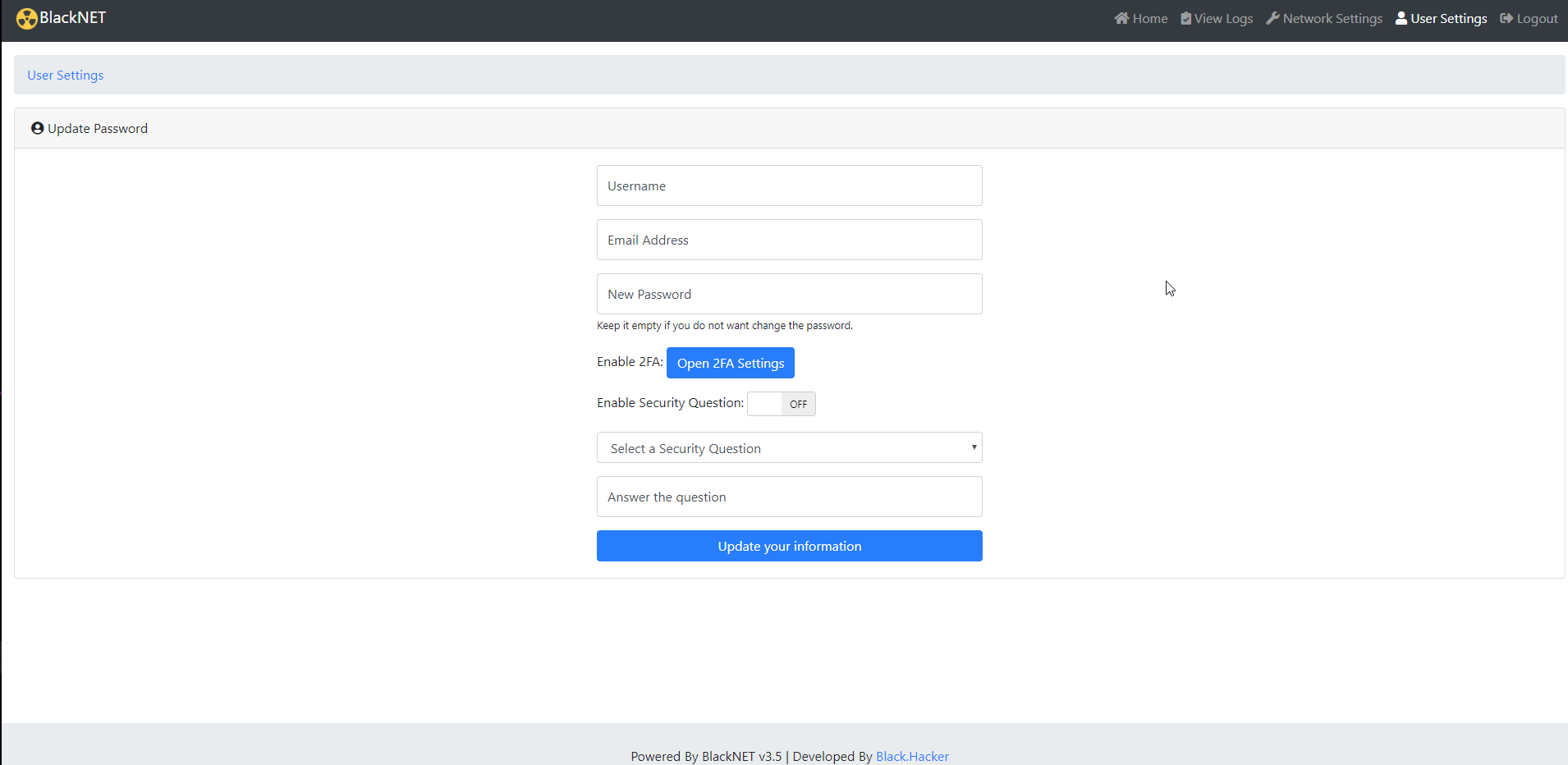The image size is (1568, 765).
Task: Click the Update Password user circle icon
Action: coord(37,128)
